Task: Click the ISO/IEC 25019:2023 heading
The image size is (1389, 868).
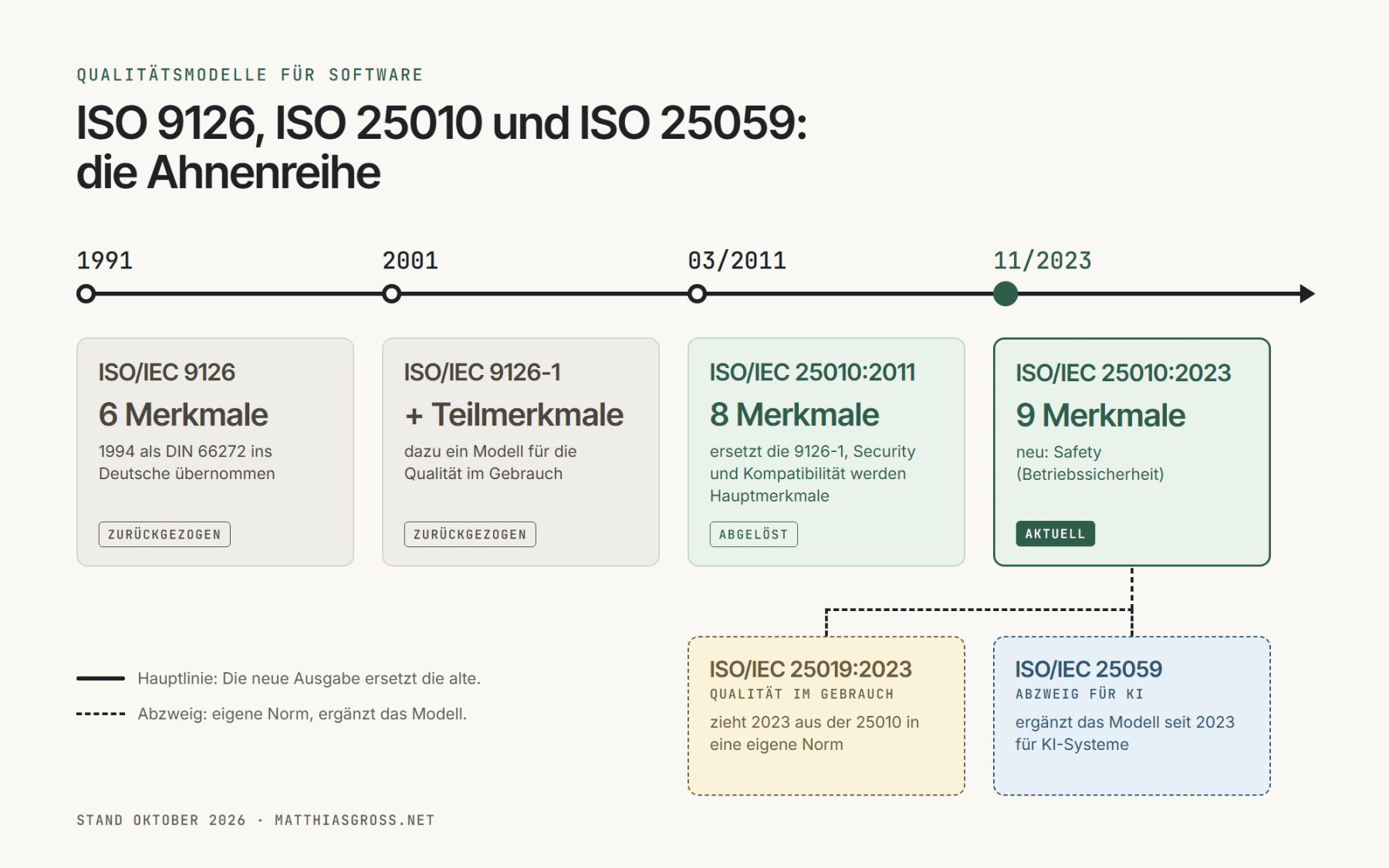Action: (x=810, y=669)
